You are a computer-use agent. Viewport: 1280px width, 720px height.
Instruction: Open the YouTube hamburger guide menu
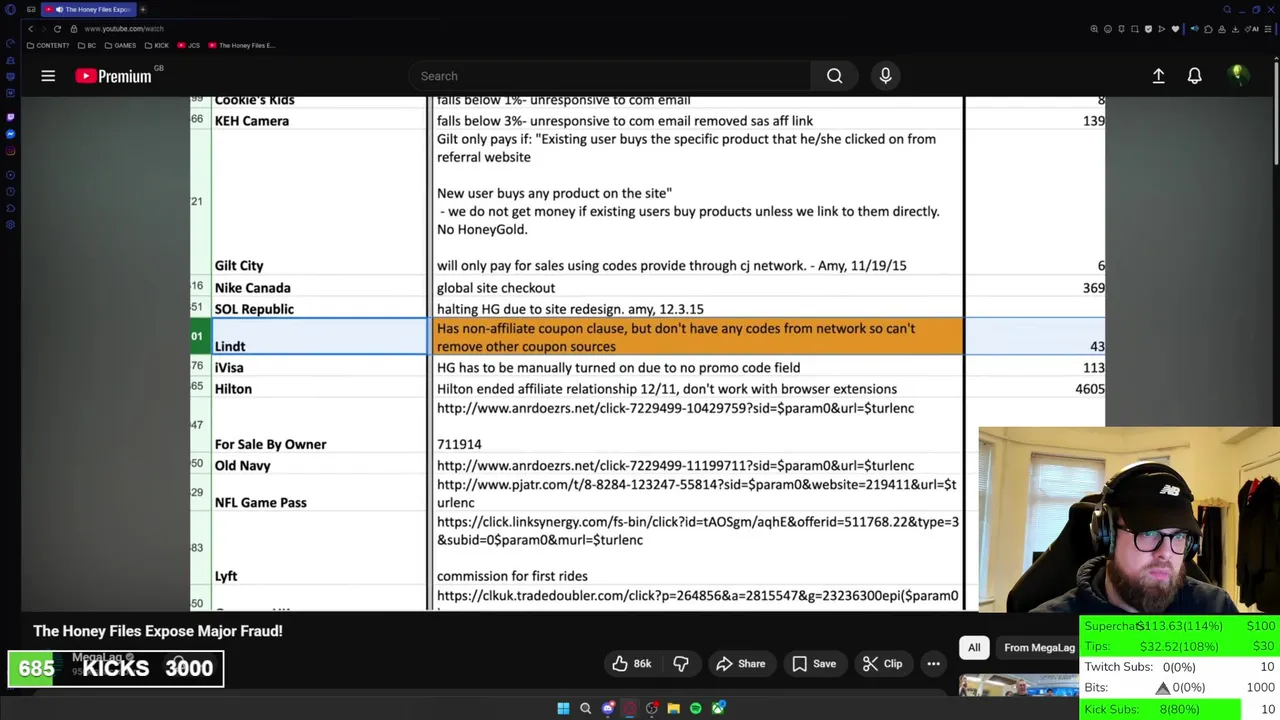click(x=48, y=76)
